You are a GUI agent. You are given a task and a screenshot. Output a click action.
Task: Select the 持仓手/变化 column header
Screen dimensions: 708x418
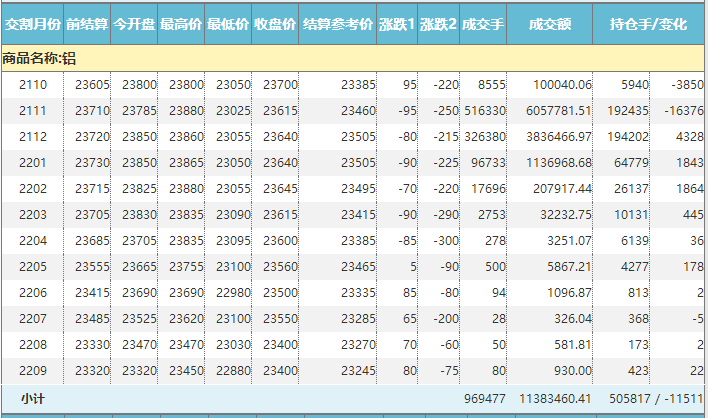click(648, 23)
